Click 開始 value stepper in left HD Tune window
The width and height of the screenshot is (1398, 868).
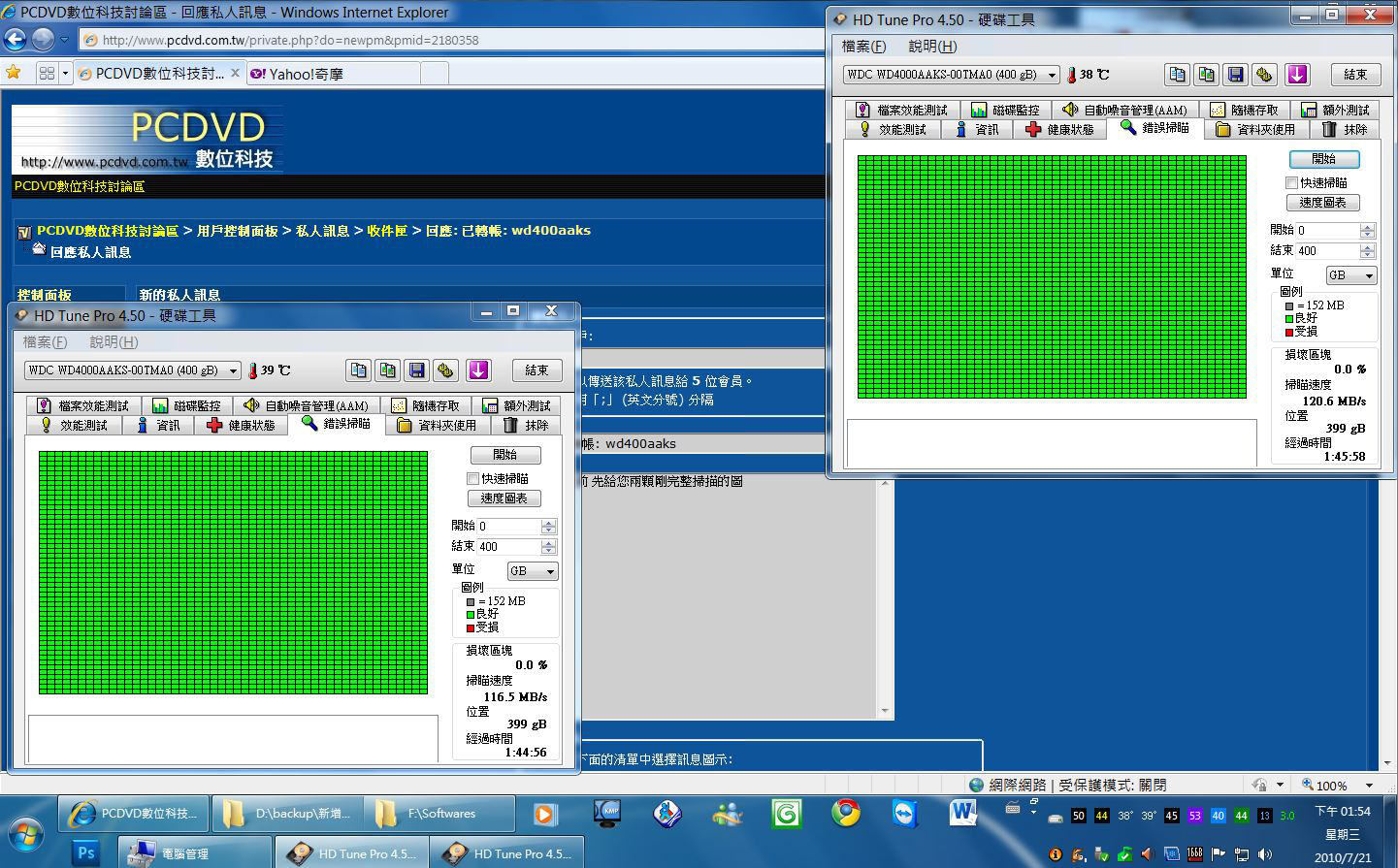pyautogui.click(x=549, y=527)
